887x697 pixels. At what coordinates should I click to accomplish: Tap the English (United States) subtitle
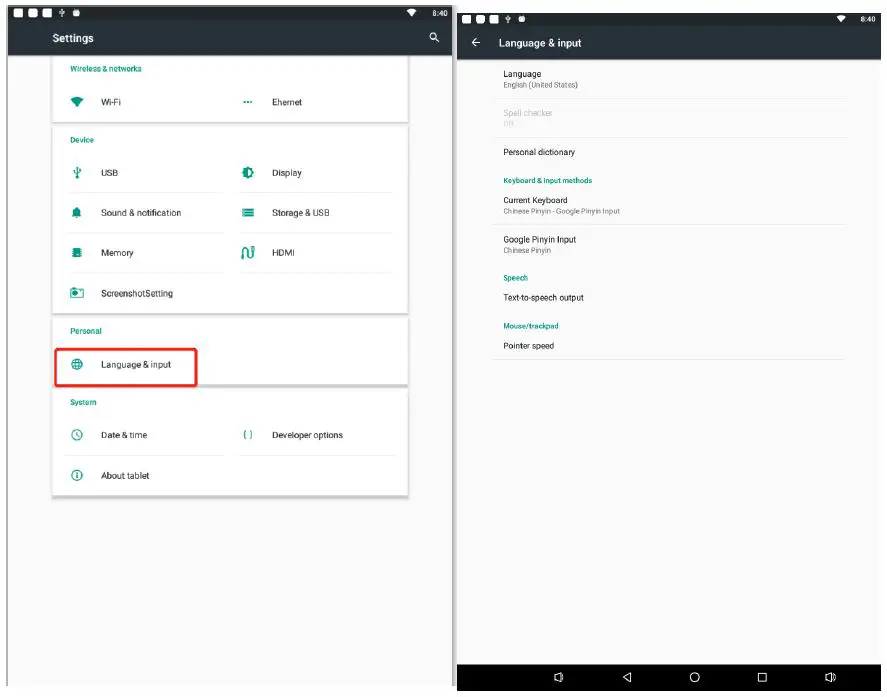tap(540, 85)
